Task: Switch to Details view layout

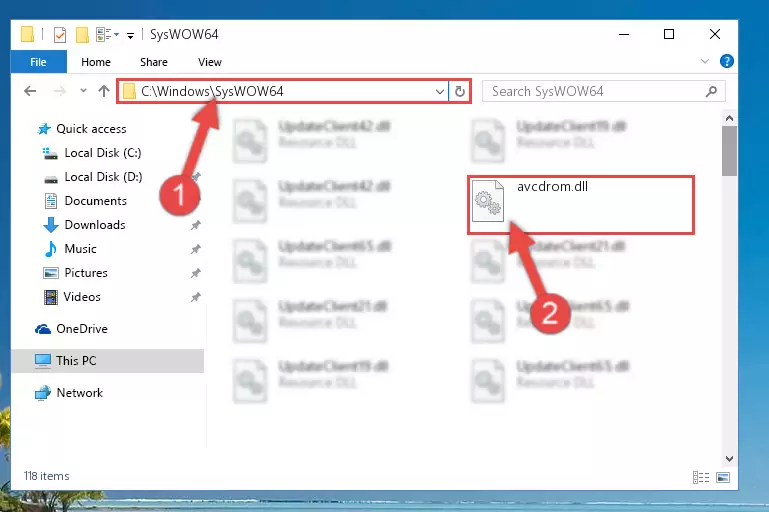Action: [701, 477]
